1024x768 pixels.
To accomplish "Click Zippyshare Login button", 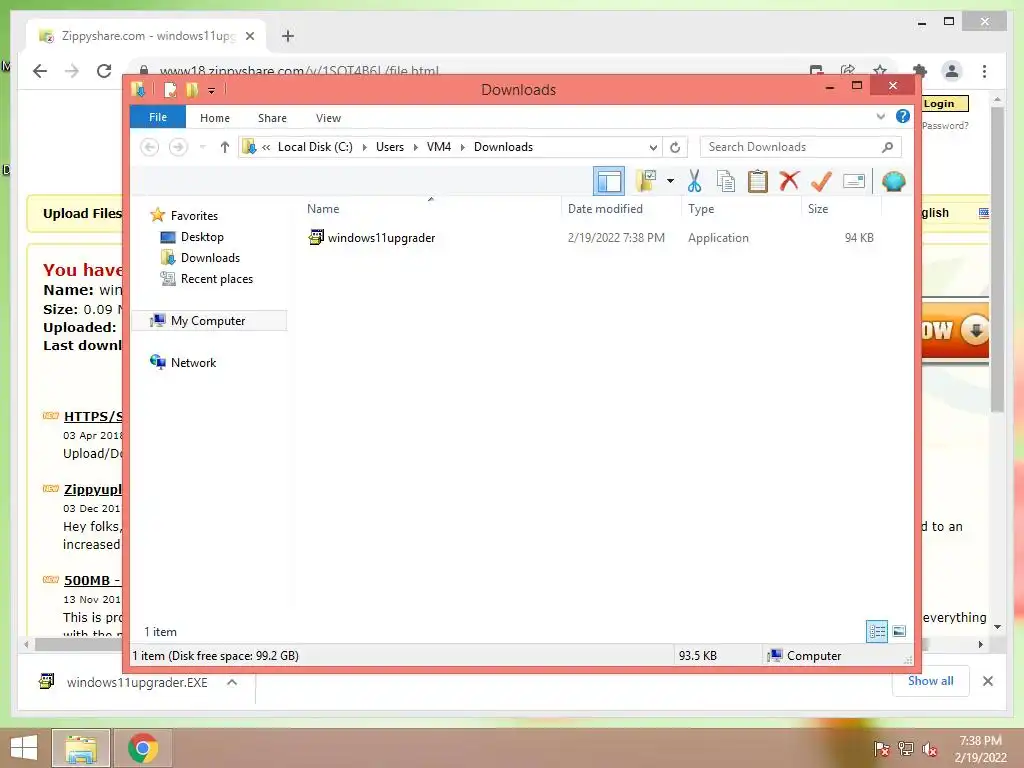I will tap(944, 103).
